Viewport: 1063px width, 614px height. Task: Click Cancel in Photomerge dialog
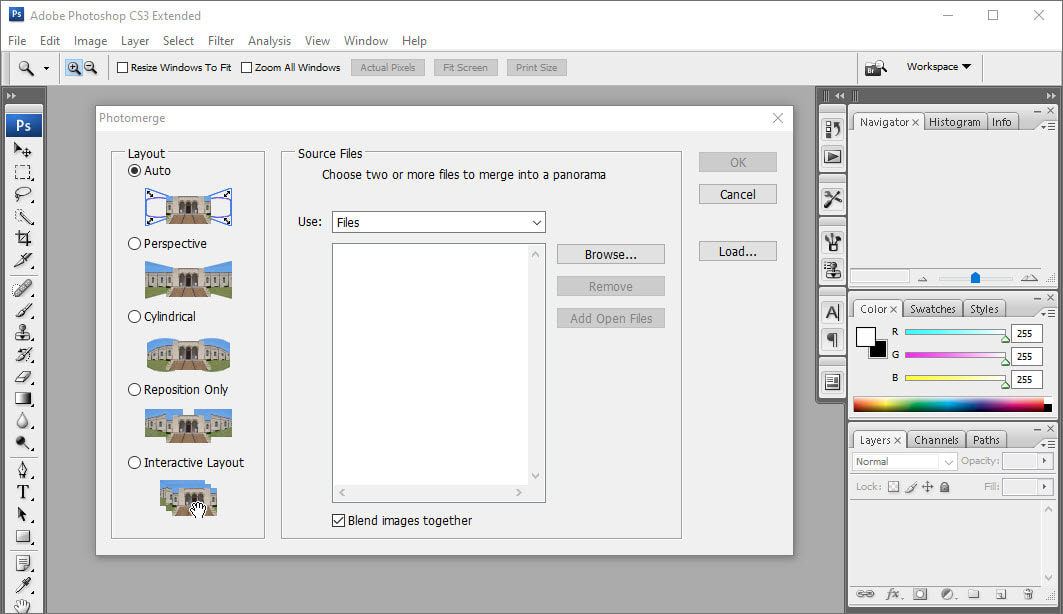point(738,195)
